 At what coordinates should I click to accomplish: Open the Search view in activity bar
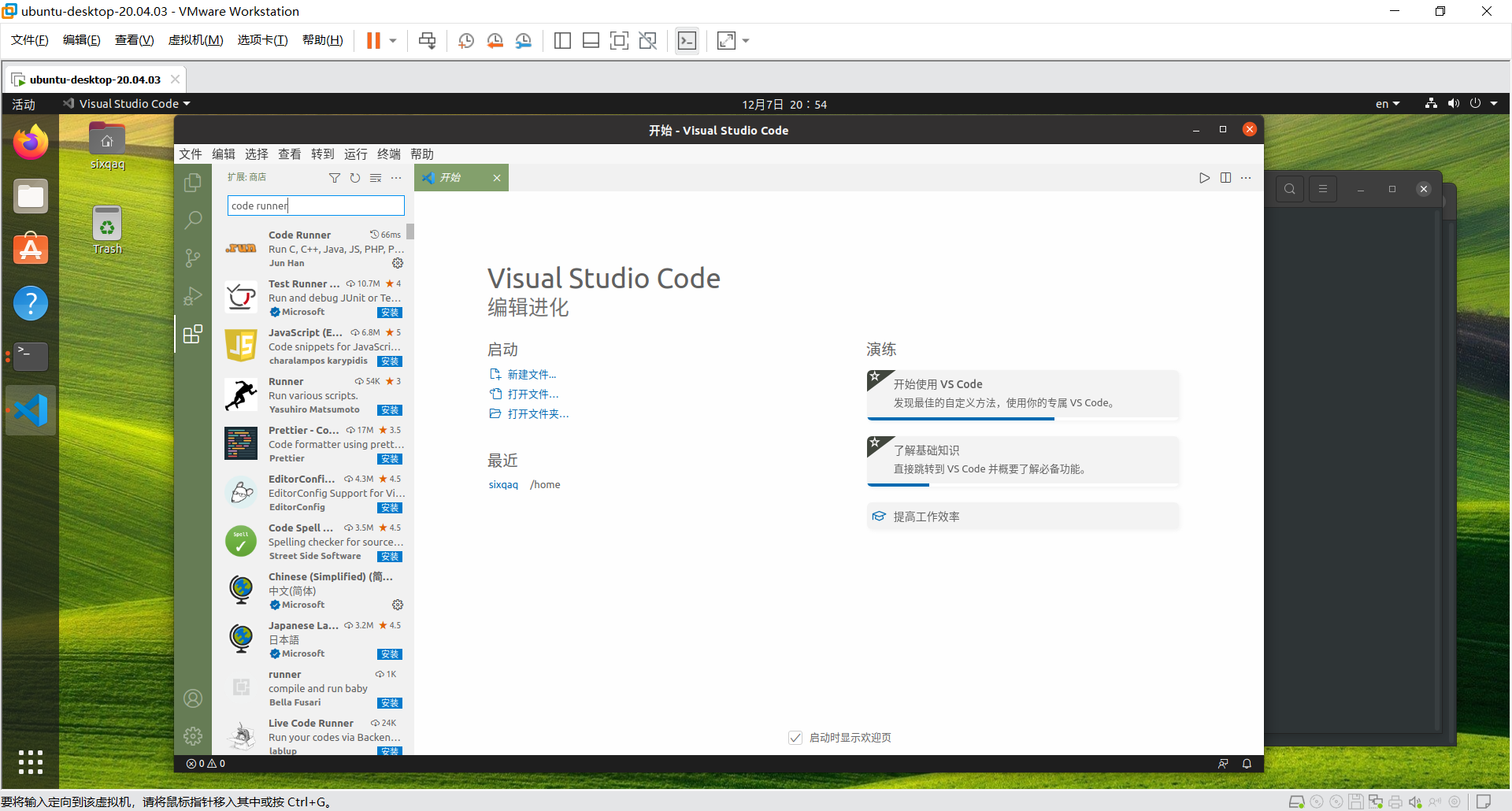click(193, 220)
